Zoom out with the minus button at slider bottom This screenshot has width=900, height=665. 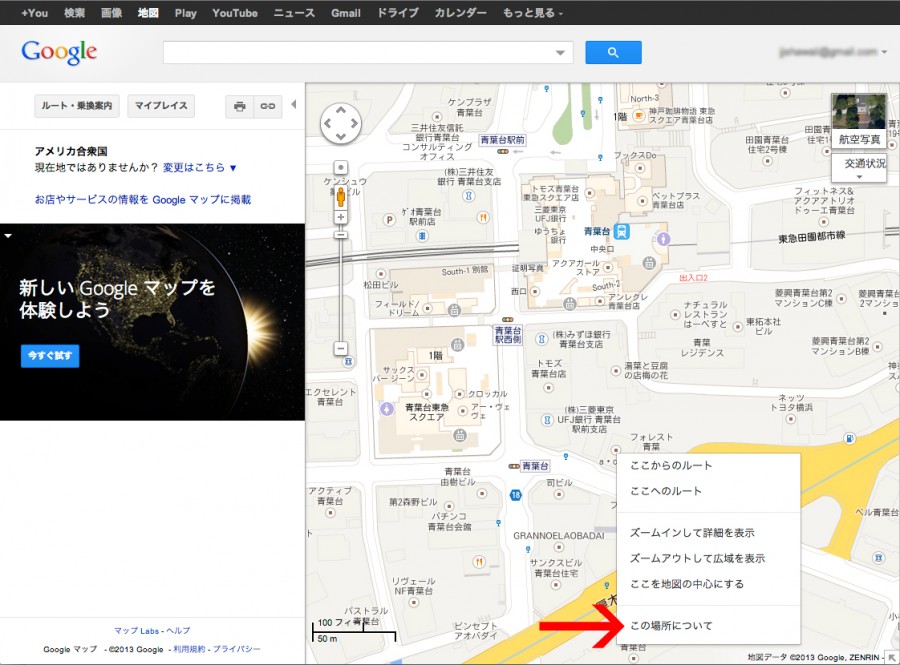(x=341, y=348)
